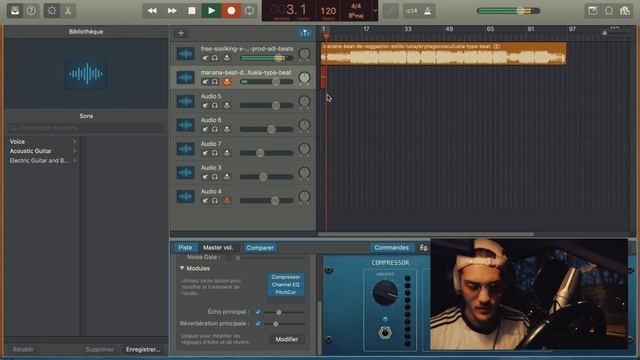This screenshot has height=360, width=640.
Task: Mute the Audio 7 track
Action: 205,153
